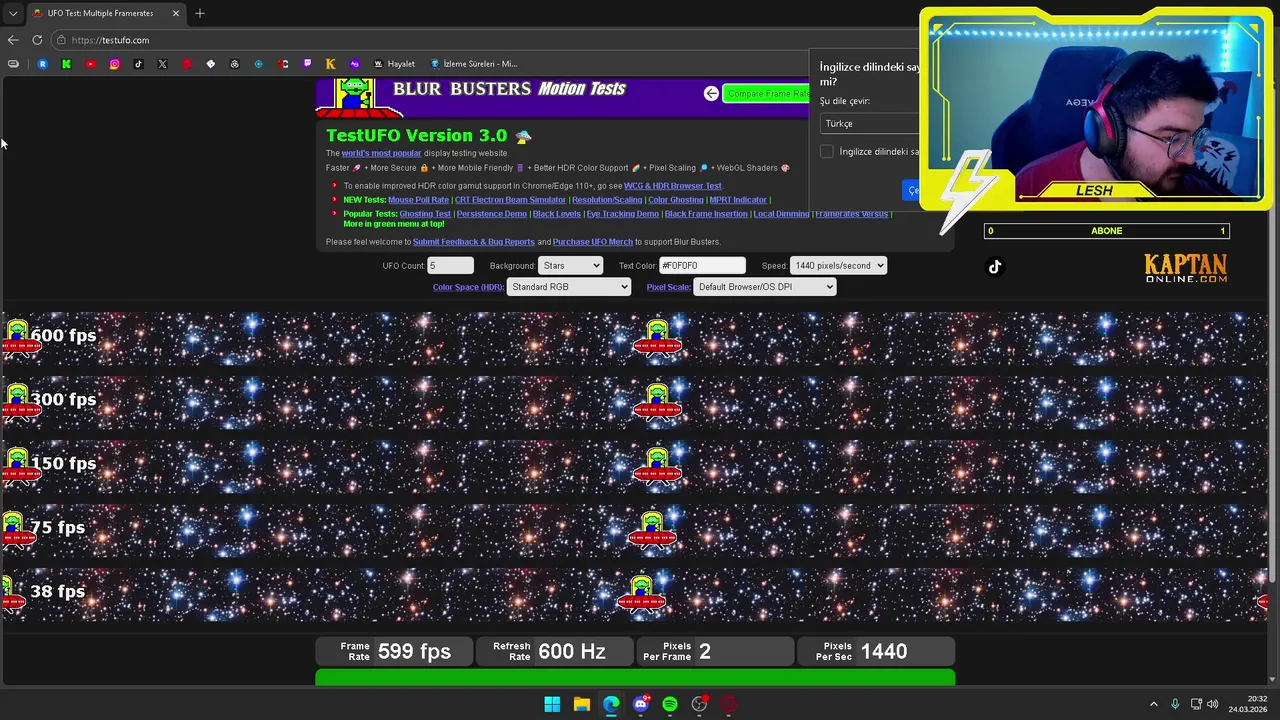Open the Resolution/Scaling test link
This screenshot has height=720, width=1280.
607,200
